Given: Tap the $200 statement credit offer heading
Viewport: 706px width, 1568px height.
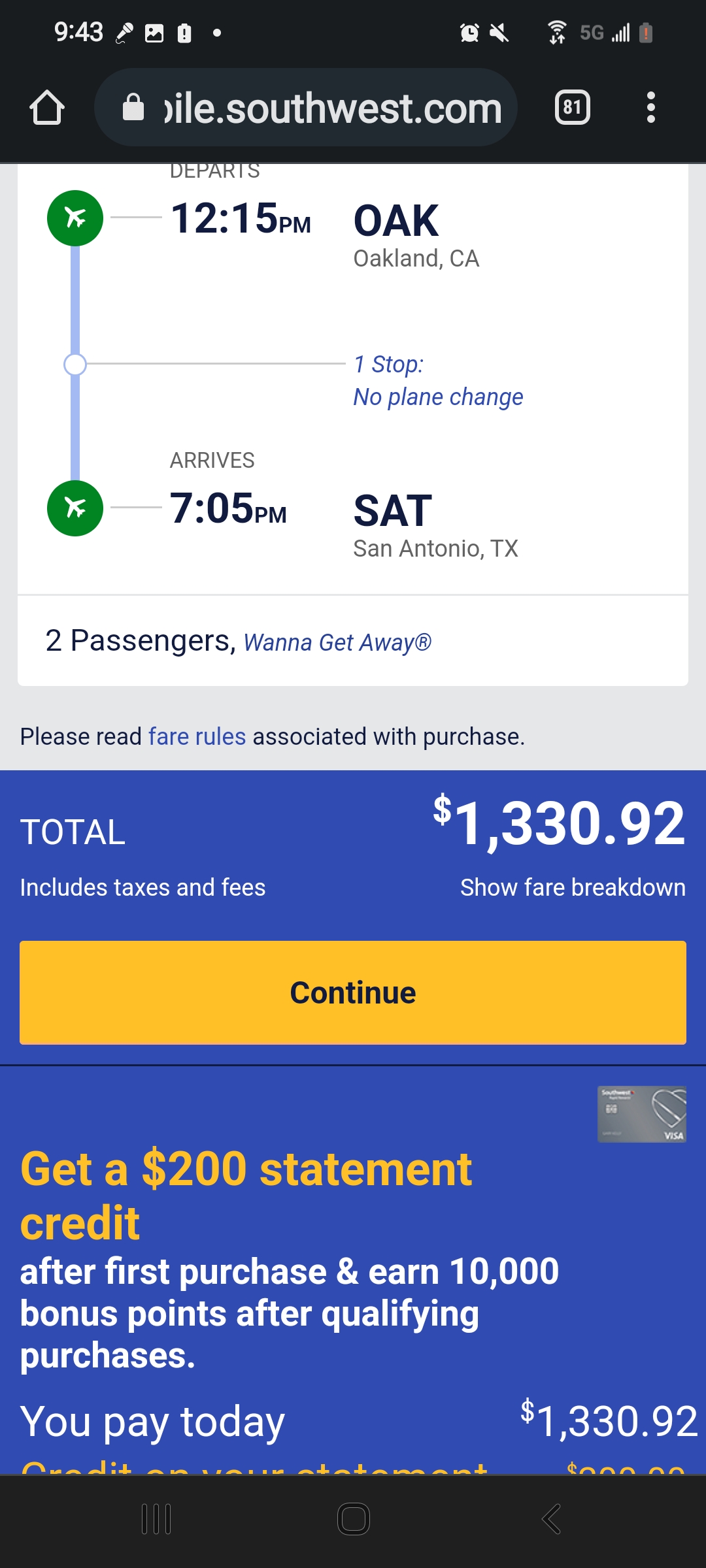Looking at the screenshot, I should pos(246,1196).
